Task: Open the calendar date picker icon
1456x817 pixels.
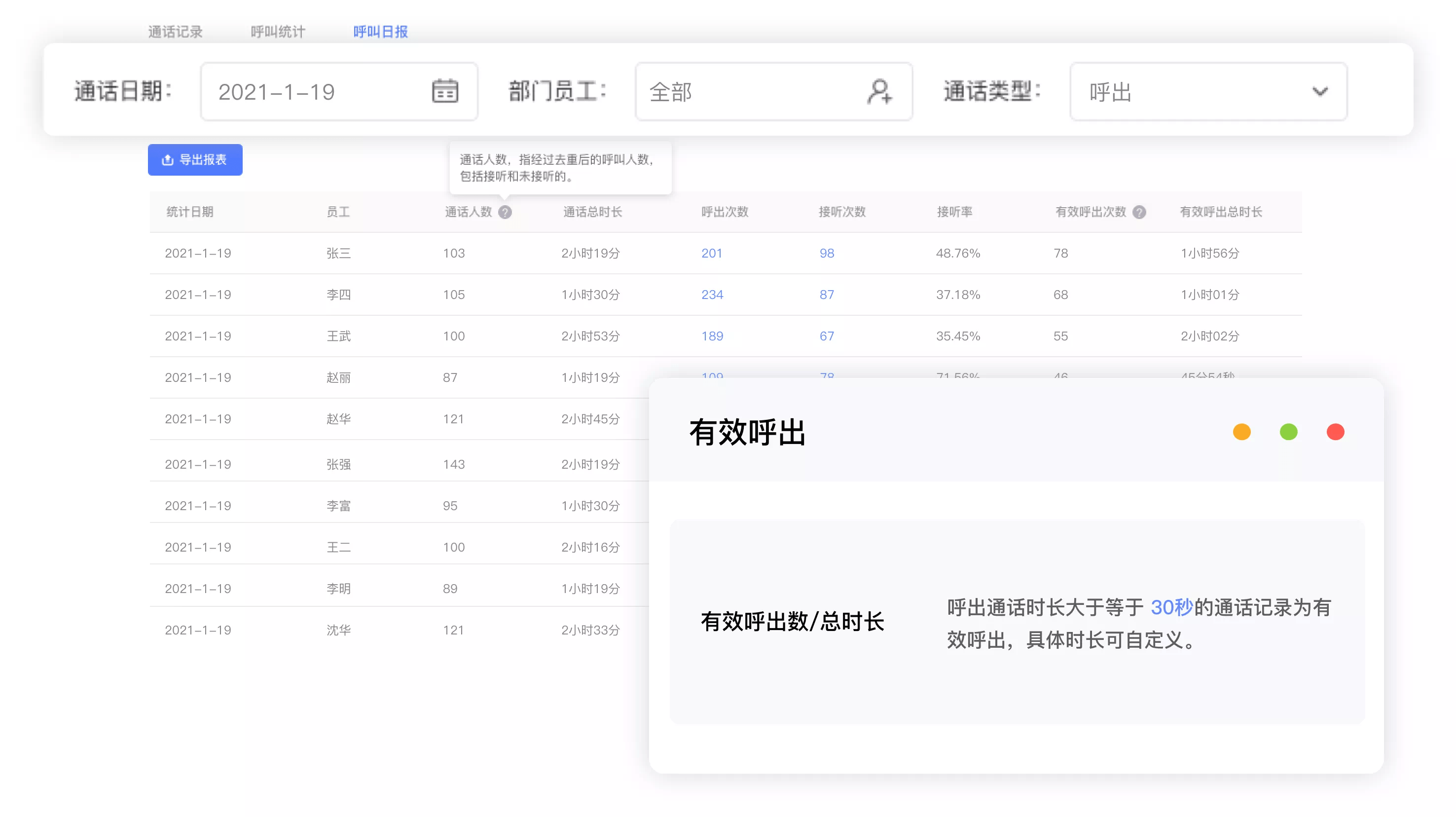Action: 445,92
